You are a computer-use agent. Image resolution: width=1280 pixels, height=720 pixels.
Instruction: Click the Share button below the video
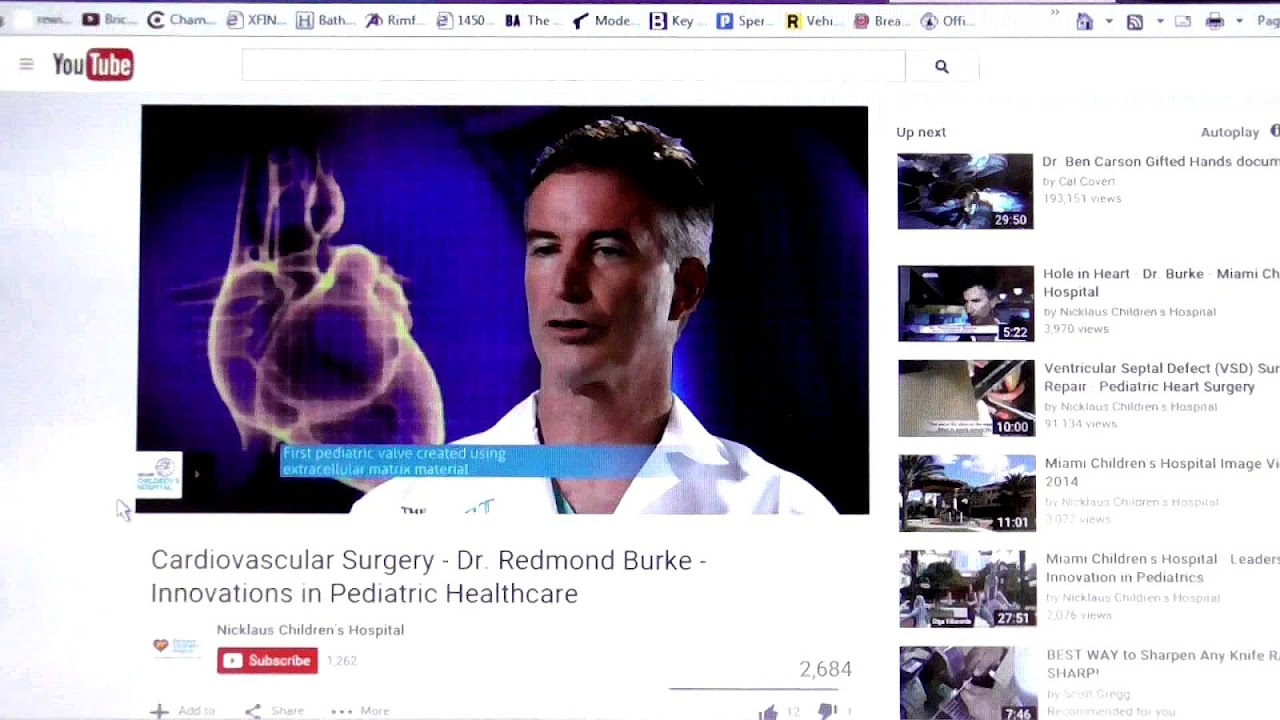coord(275,711)
